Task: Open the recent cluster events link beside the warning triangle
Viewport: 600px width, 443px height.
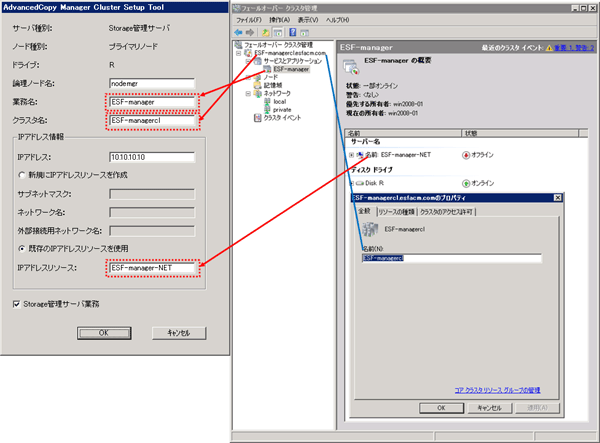Action: click(x=574, y=48)
